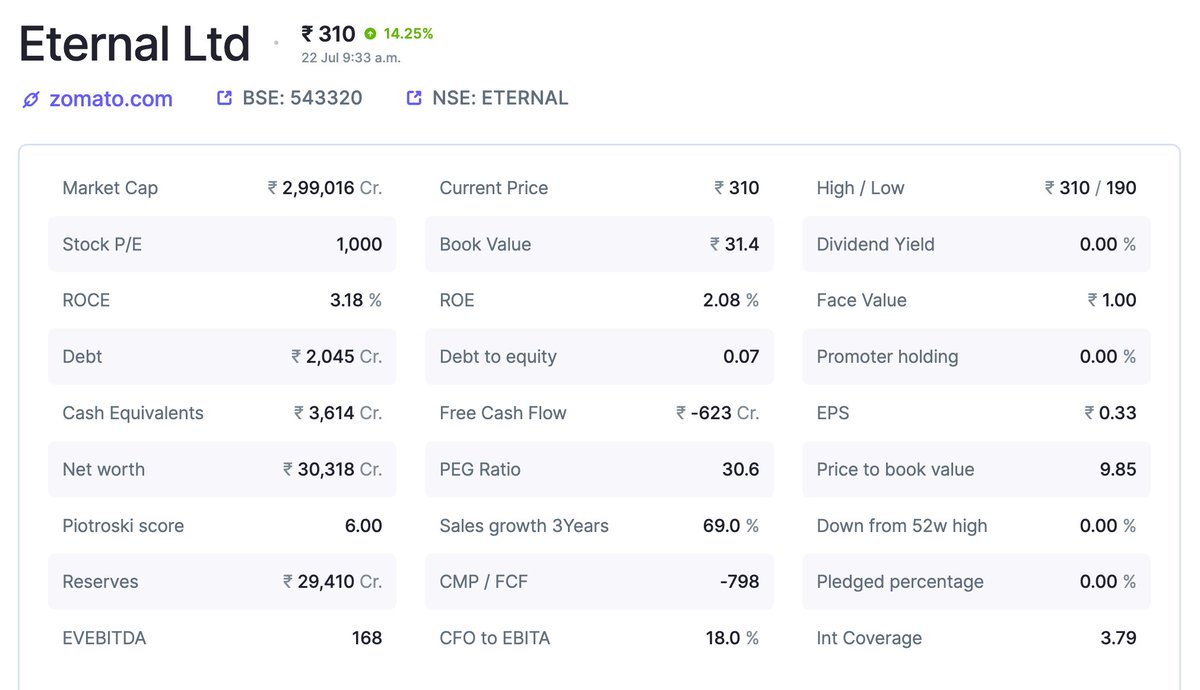
Task: Click the Stock P/E value 1,000
Action: point(360,244)
